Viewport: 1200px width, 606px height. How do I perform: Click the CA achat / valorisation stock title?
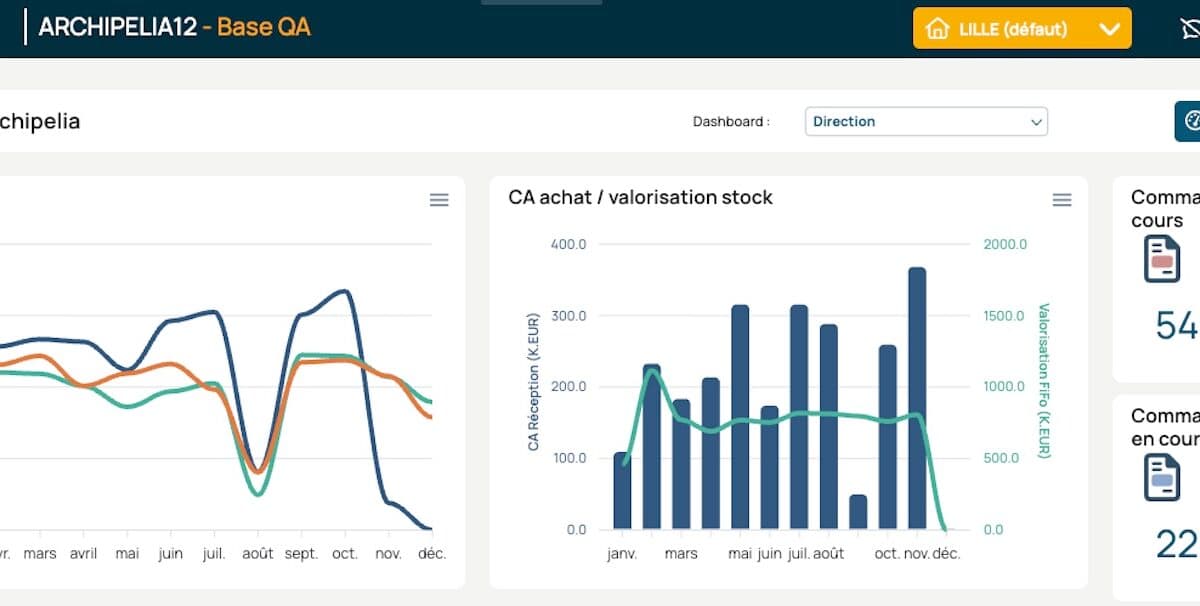click(640, 197)
